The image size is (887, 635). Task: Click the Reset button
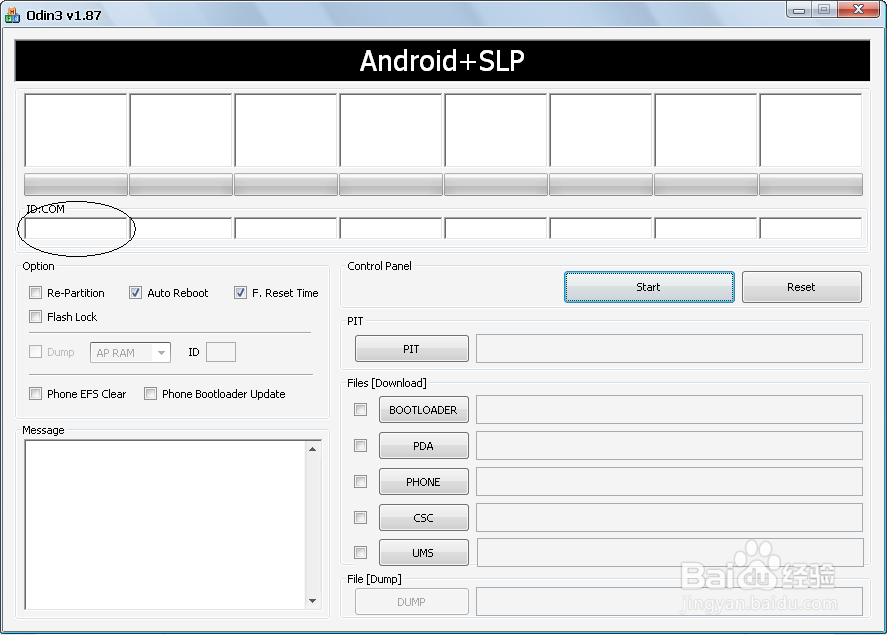[801, 287]
